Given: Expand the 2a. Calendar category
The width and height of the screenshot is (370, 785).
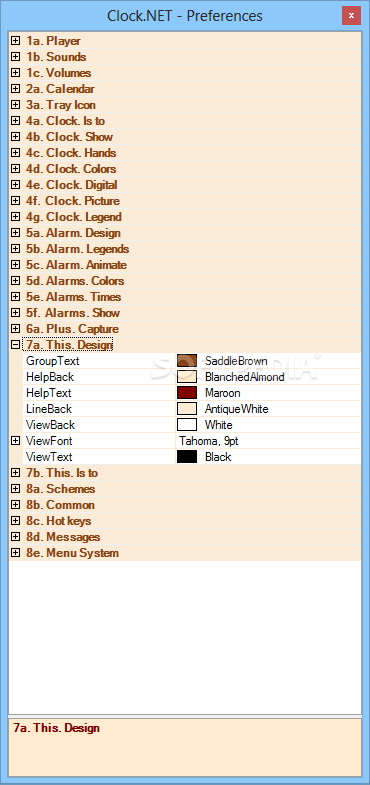Looking at the screenshot, I should [x=16, y=89].
